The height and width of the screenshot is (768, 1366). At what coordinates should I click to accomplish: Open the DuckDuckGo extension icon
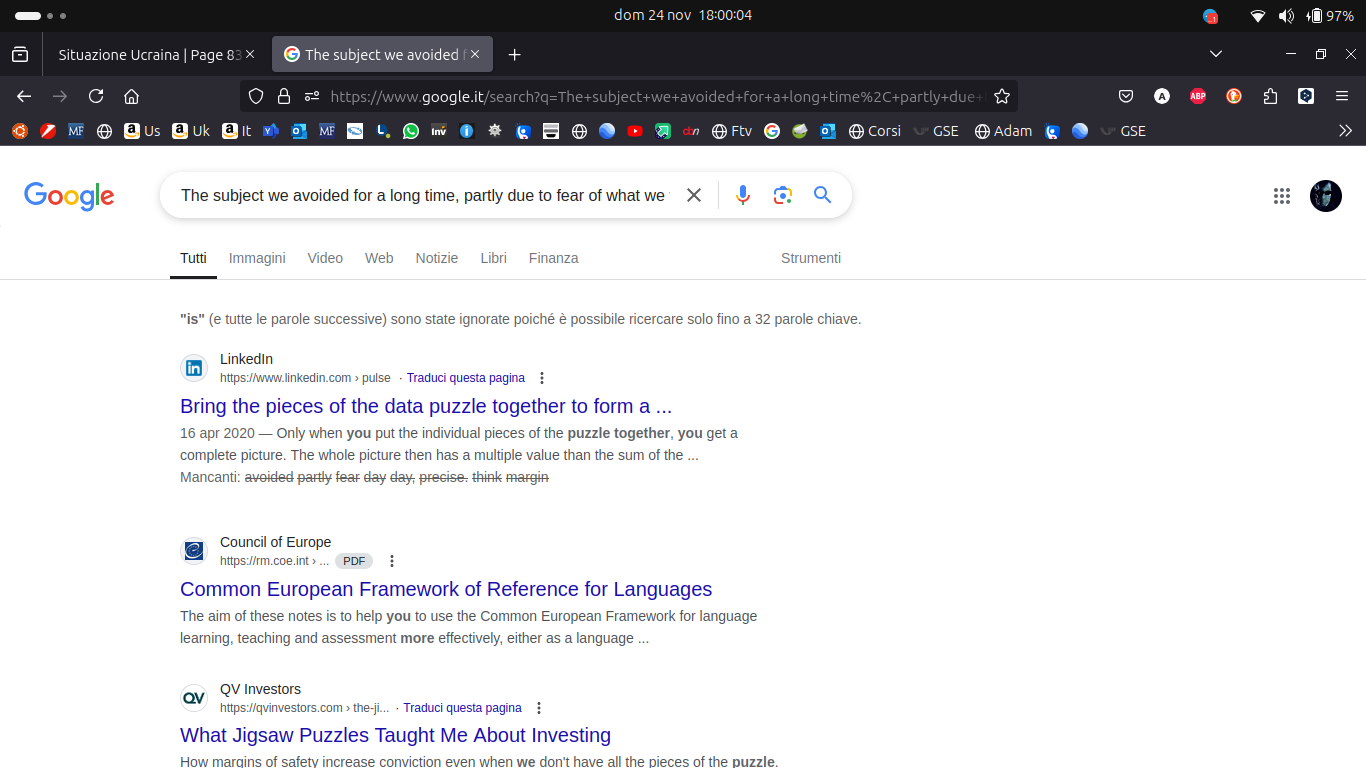point(1234,96)
